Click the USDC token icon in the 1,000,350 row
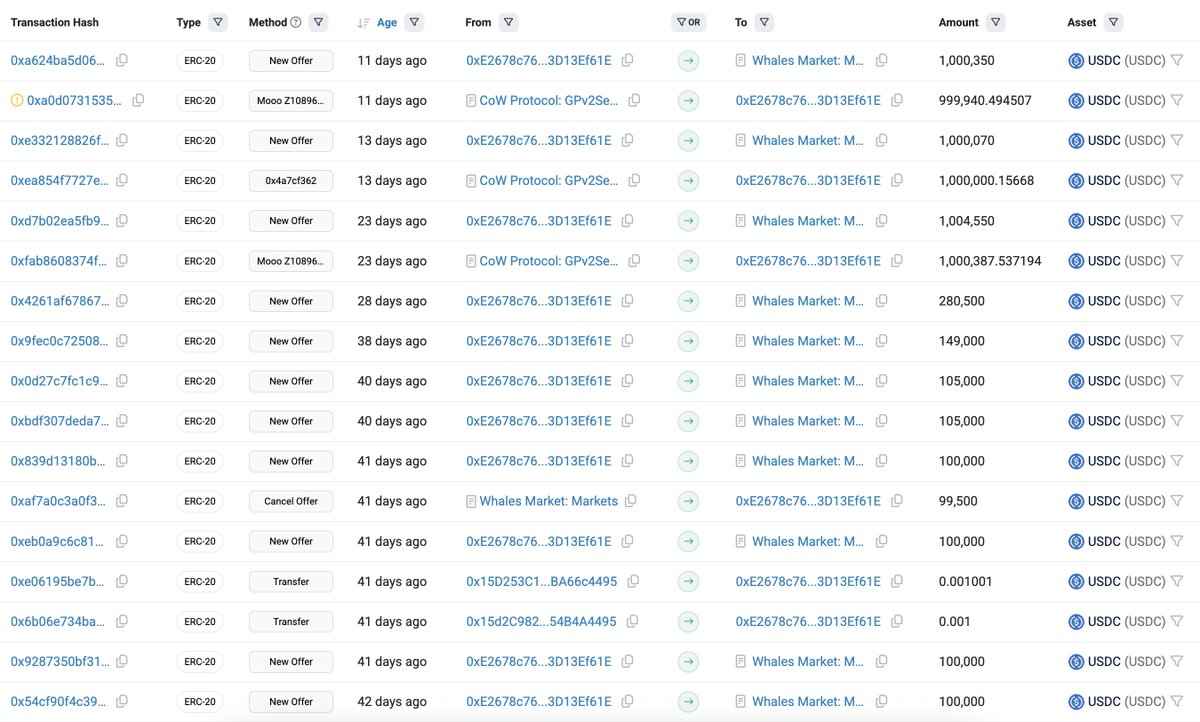Viewport: 1200px width, 722px height. (x=1076, y=61)
